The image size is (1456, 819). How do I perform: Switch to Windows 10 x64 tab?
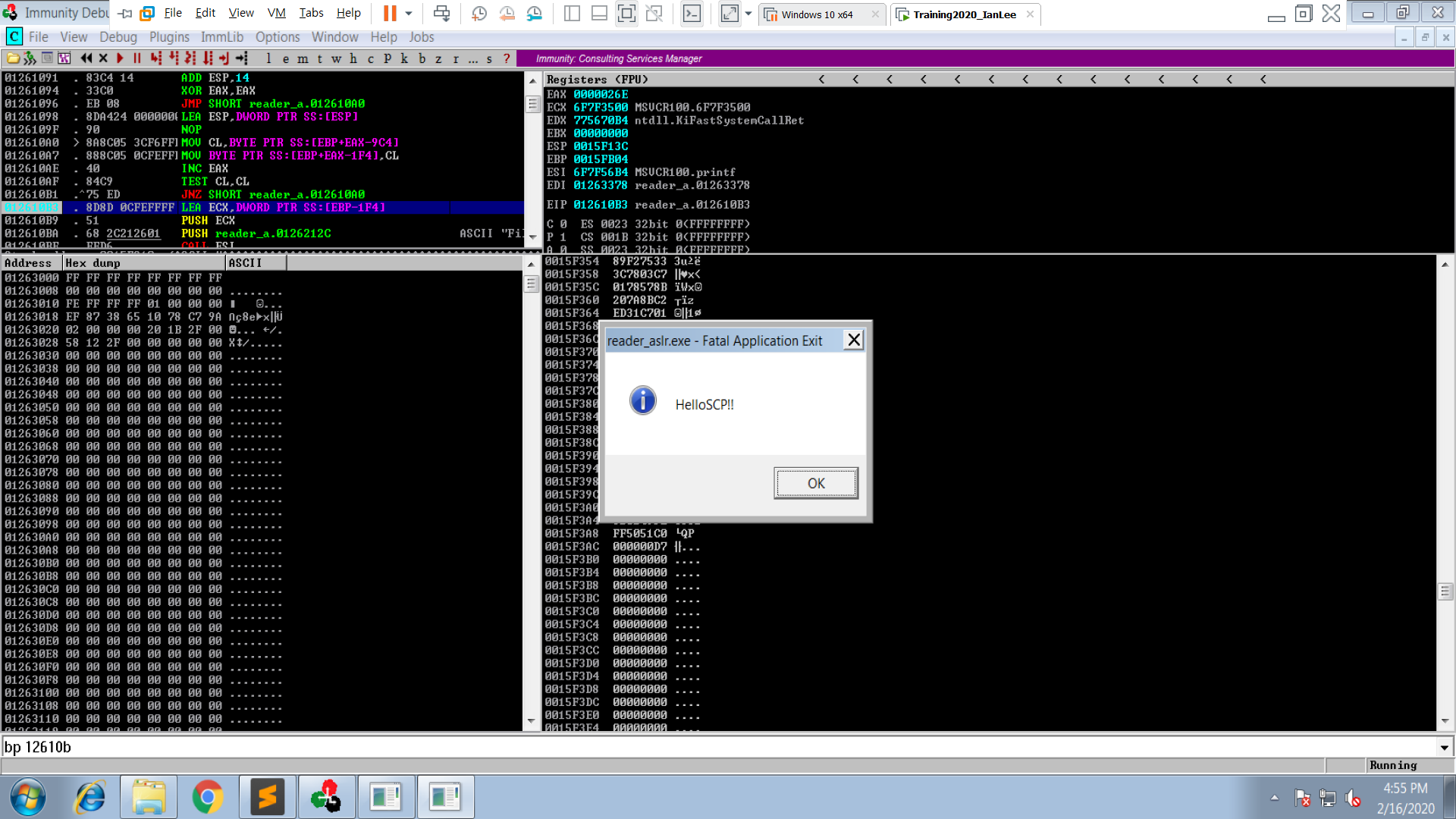[x=822, y=14]
